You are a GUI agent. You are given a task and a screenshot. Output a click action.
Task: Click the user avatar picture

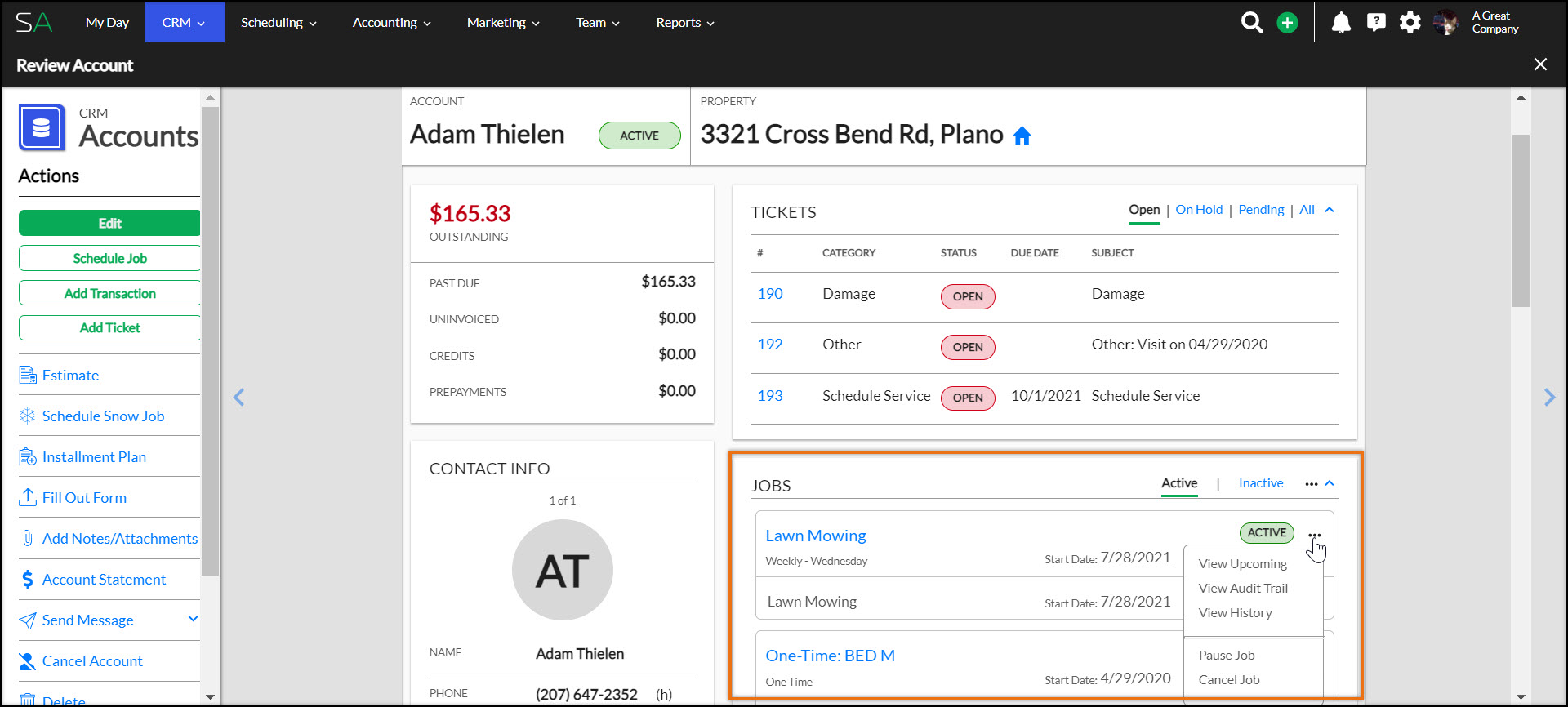point(1446,22)
